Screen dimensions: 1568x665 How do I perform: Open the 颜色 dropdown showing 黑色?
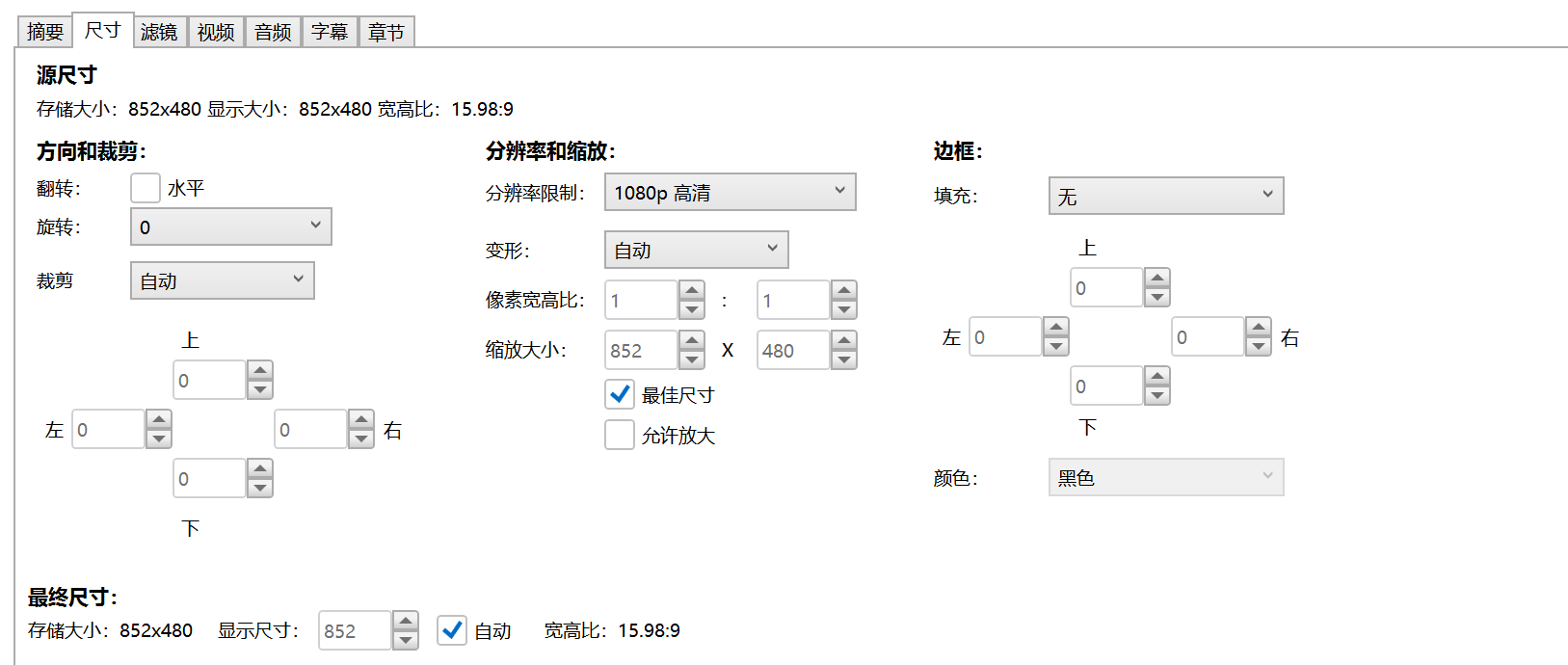[x=1166, y=477]
